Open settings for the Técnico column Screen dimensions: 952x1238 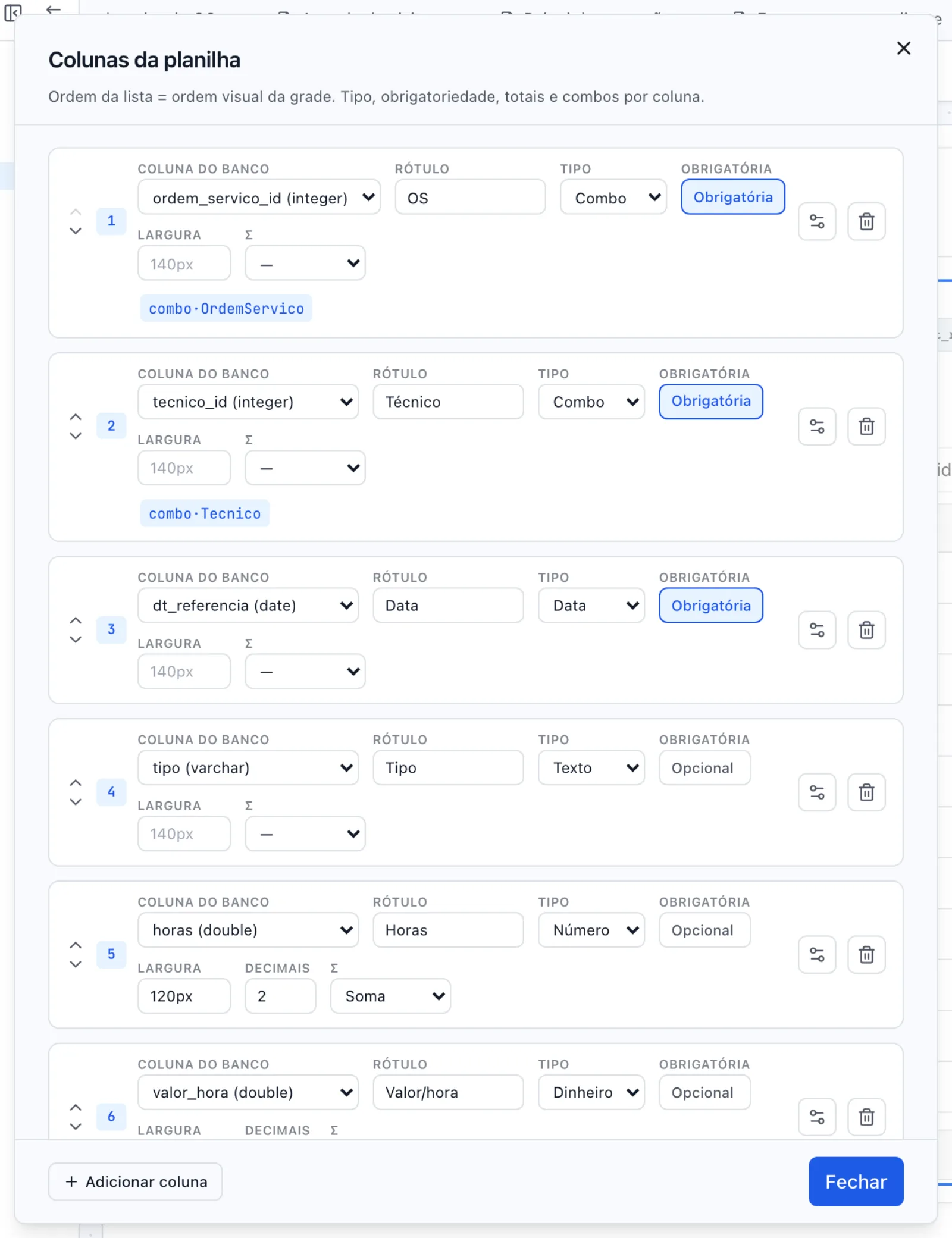pyautogui.click(x=817, y=427)
